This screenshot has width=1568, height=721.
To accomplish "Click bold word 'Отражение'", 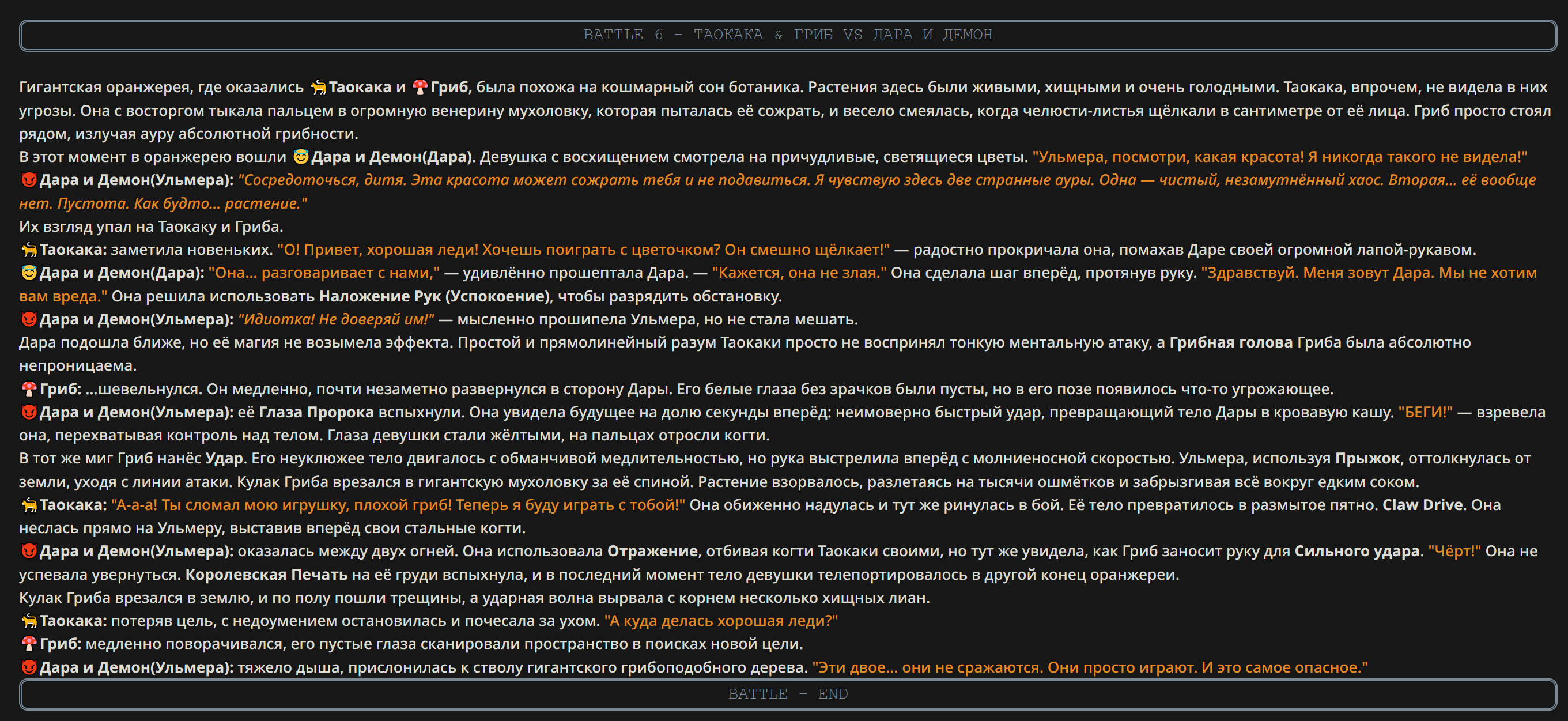I will tap(652, 551).
